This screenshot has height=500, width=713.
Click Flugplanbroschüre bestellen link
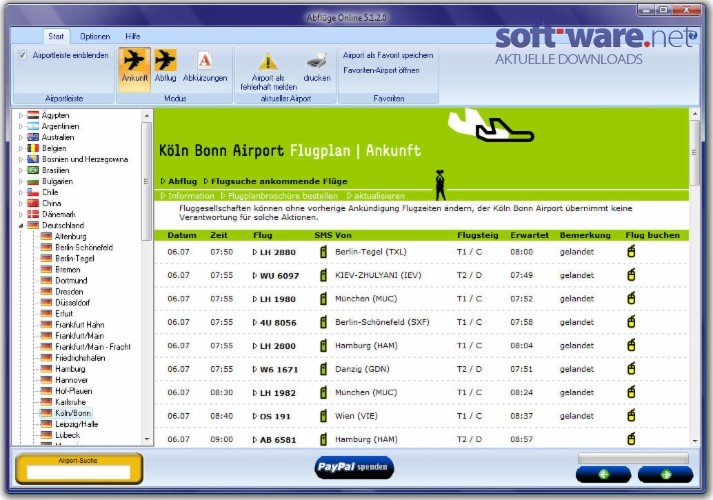tap(282, 196)
